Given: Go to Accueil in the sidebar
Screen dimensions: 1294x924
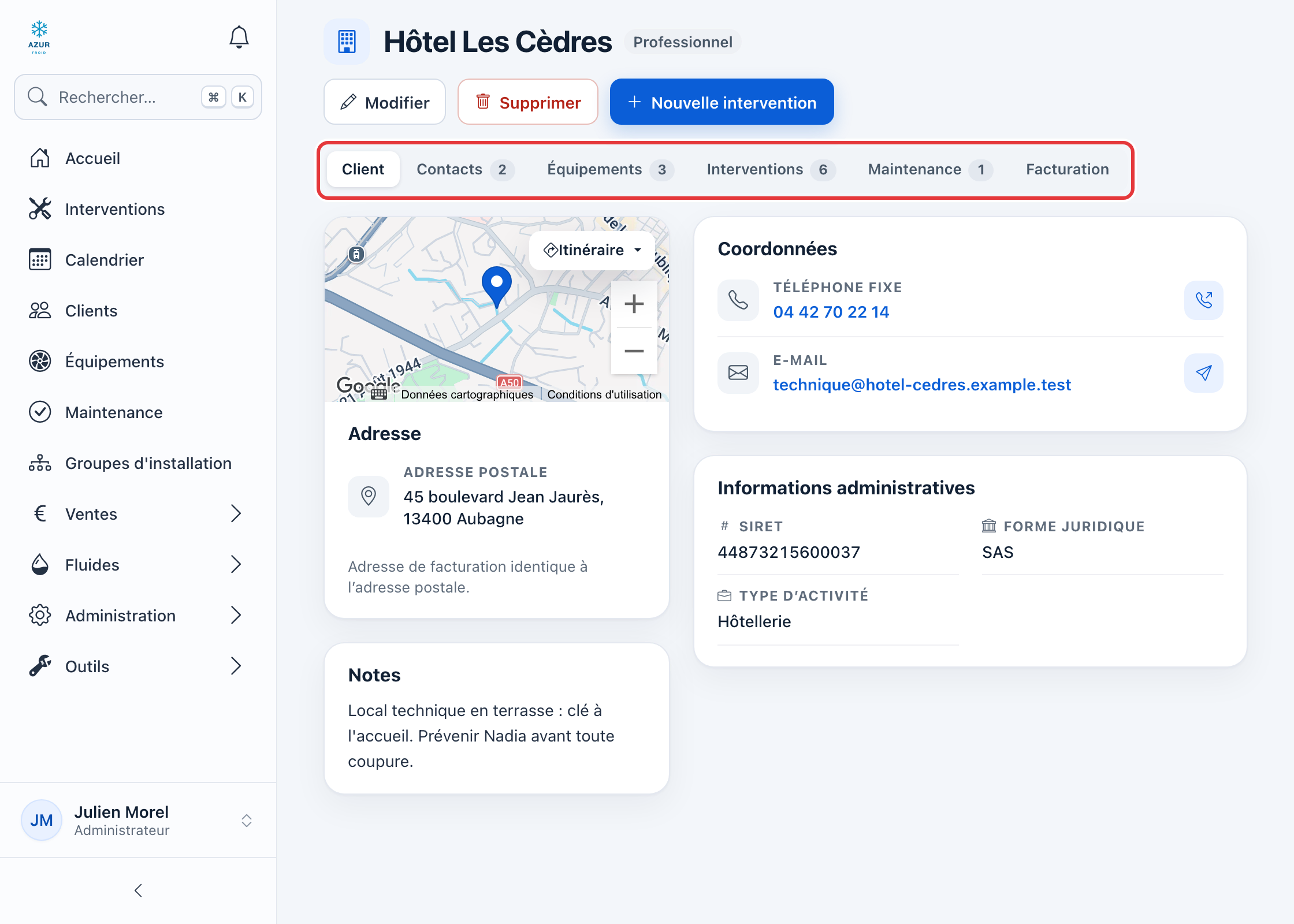Looking at the screenshot, I should pyautogui.click(x=138, y=158).
